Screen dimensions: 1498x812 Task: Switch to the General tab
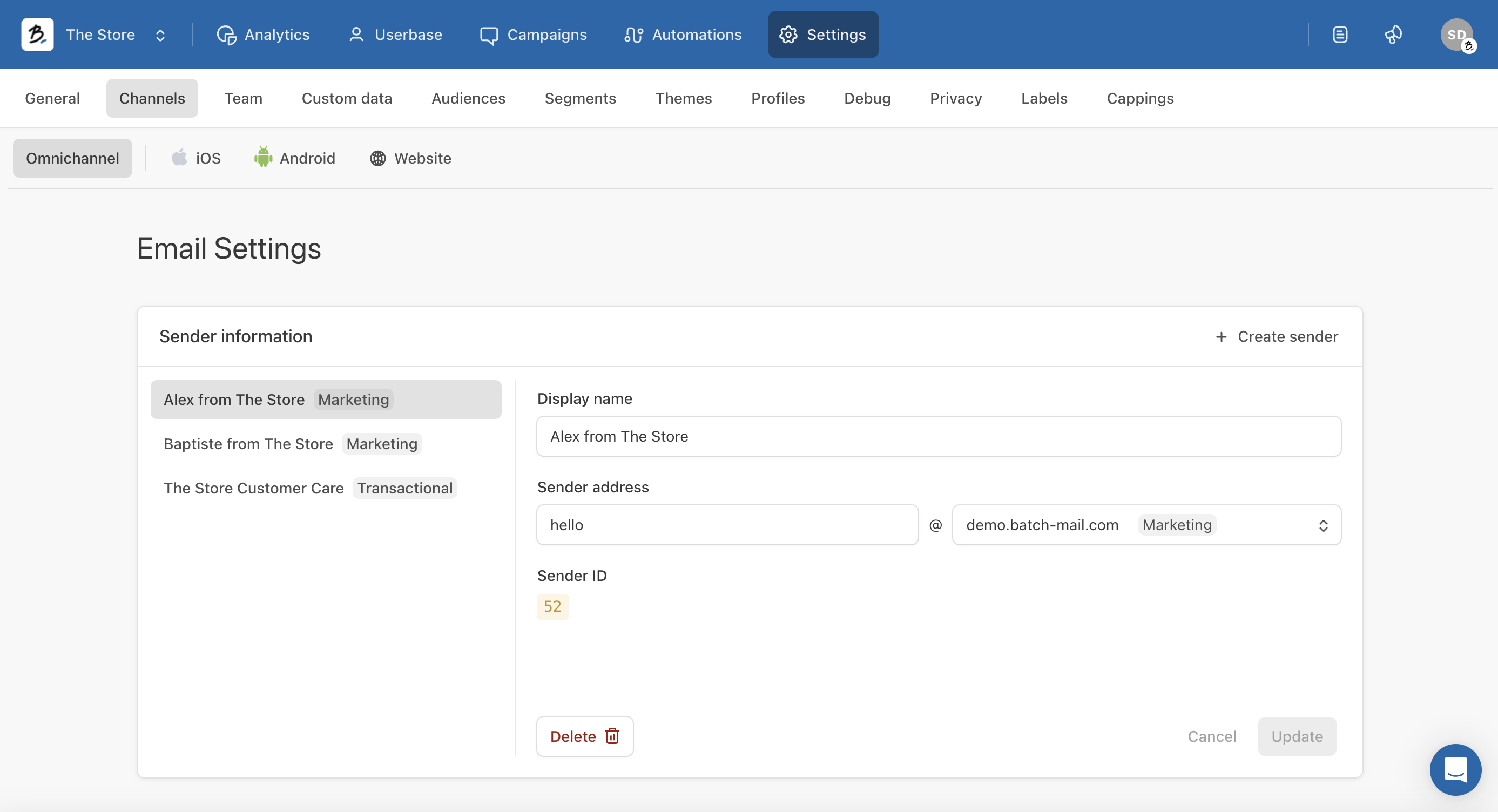tap(52, 98)
